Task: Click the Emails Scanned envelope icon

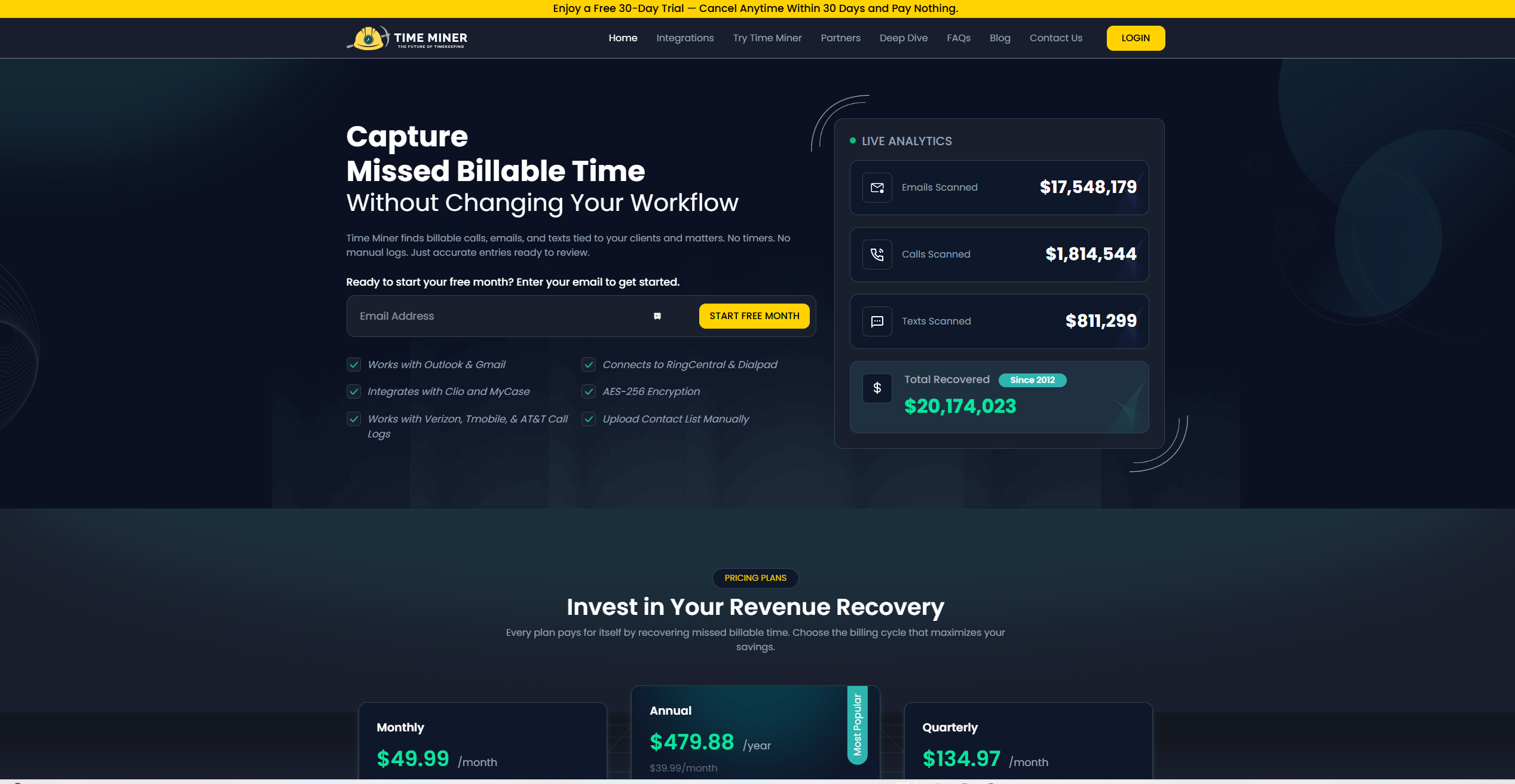Action: pyautogui.click(x=877, y=188)
